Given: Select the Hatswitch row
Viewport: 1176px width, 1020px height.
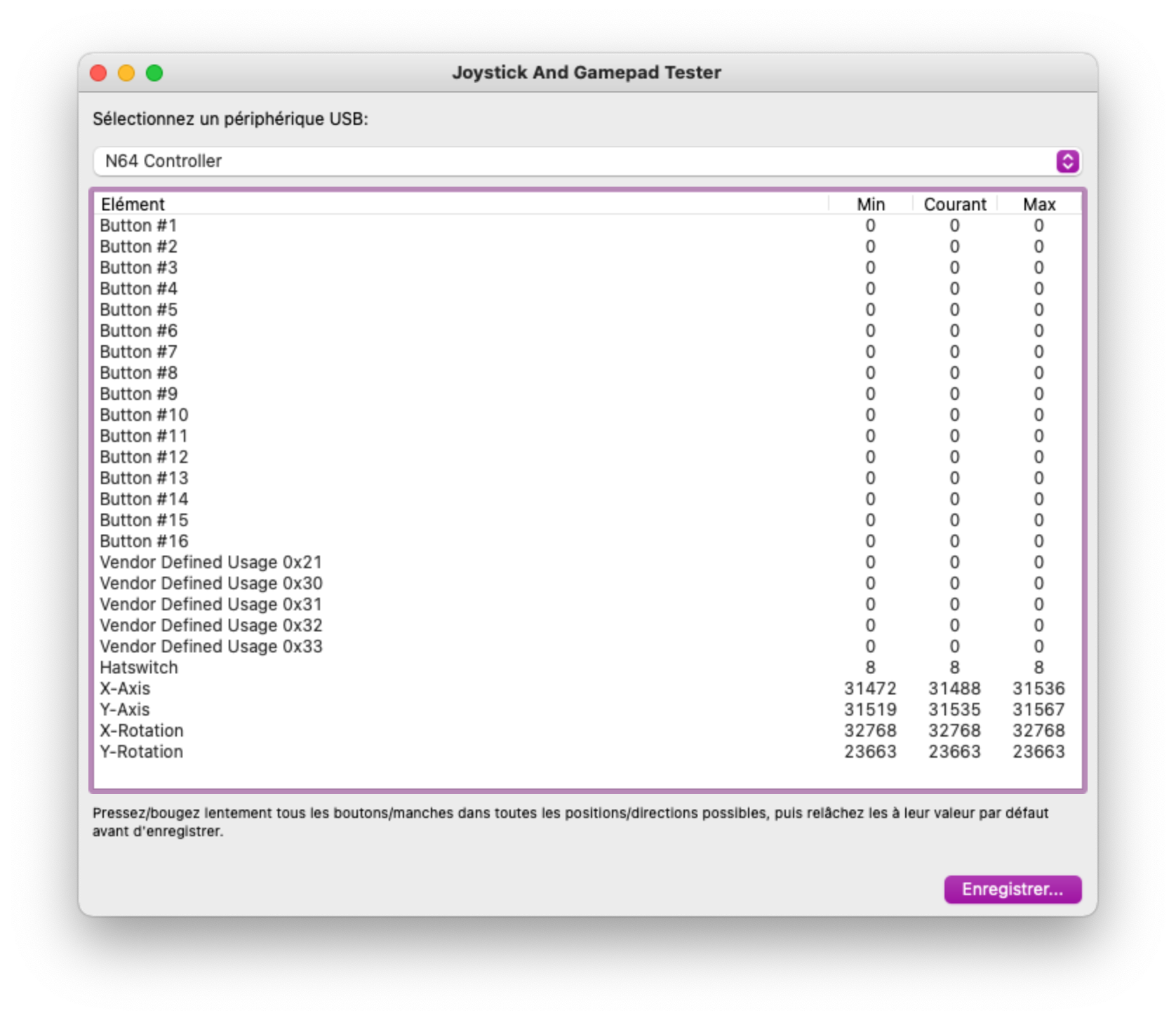Looking at the screenshot, I should click(588, 667).
